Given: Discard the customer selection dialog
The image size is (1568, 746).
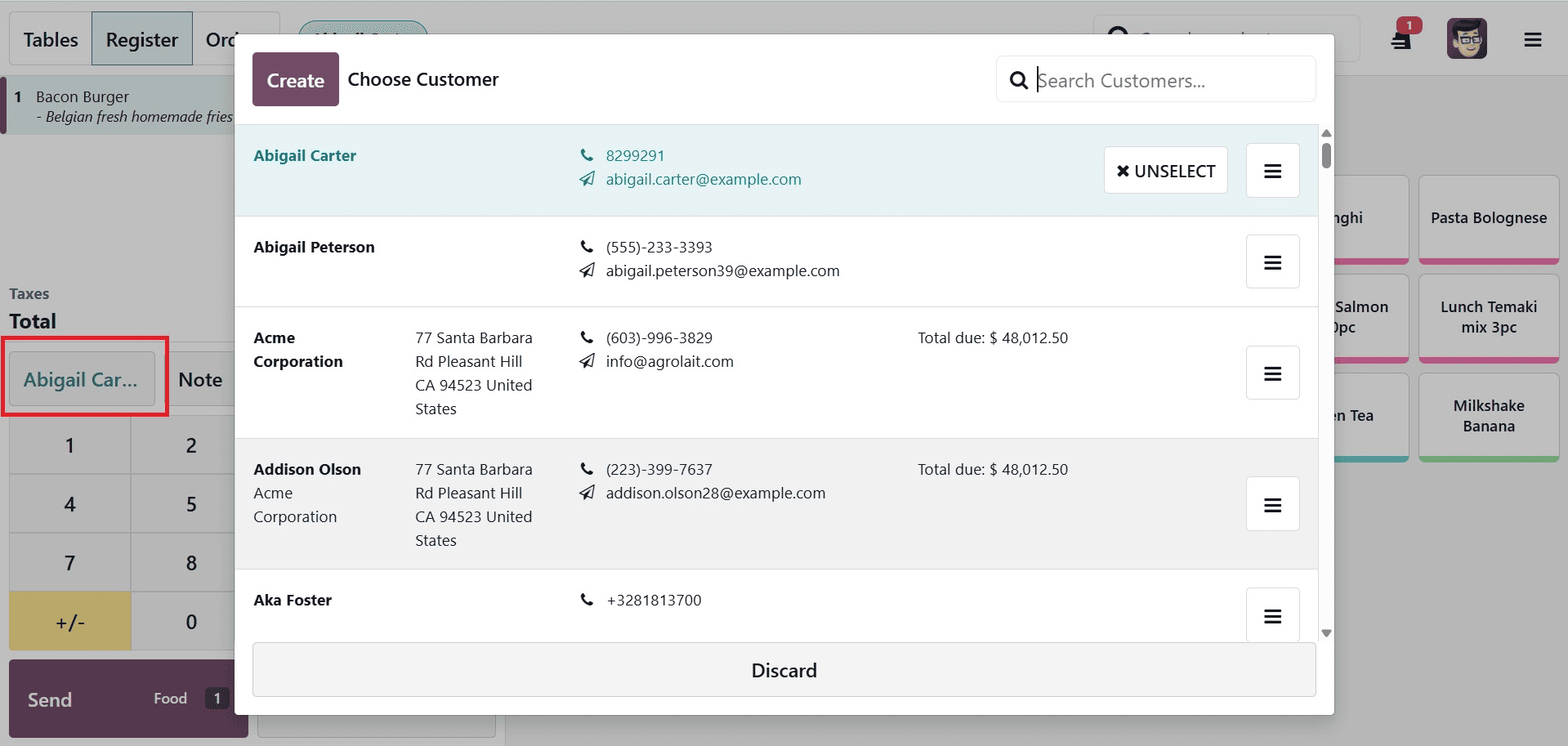Looking at the screenshot, I should coord(783,670).
